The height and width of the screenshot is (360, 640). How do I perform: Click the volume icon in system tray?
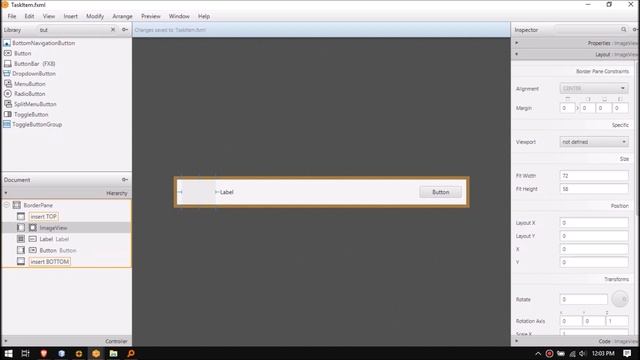pos(582,353)
